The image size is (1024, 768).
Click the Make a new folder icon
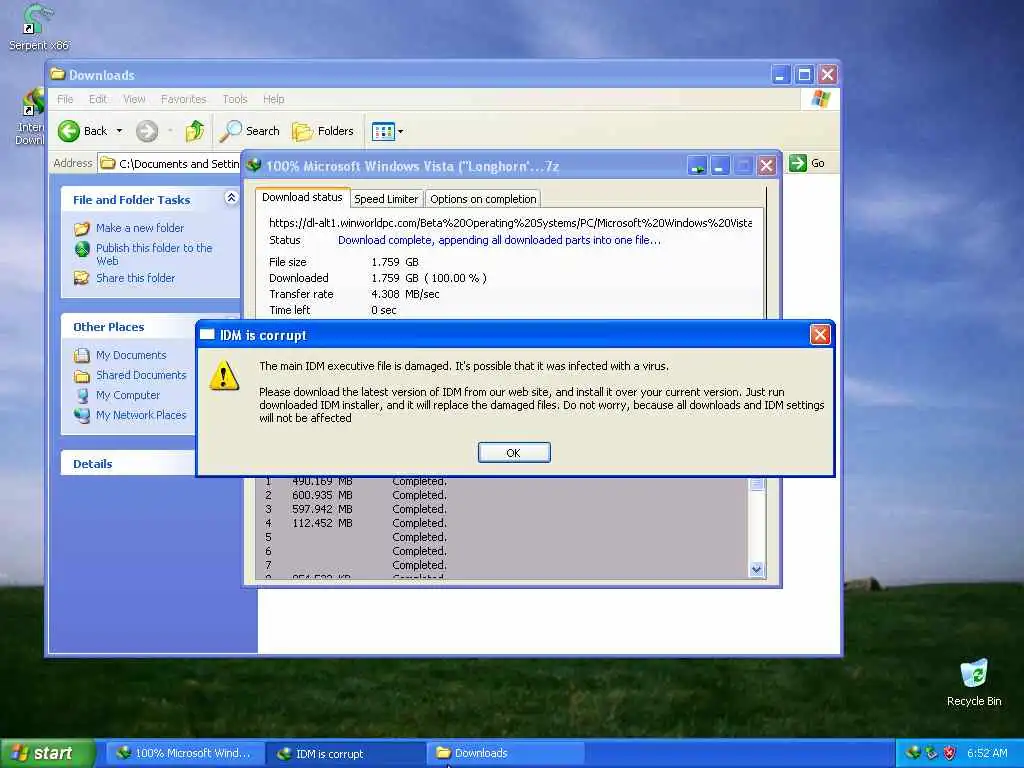point(82,229)
